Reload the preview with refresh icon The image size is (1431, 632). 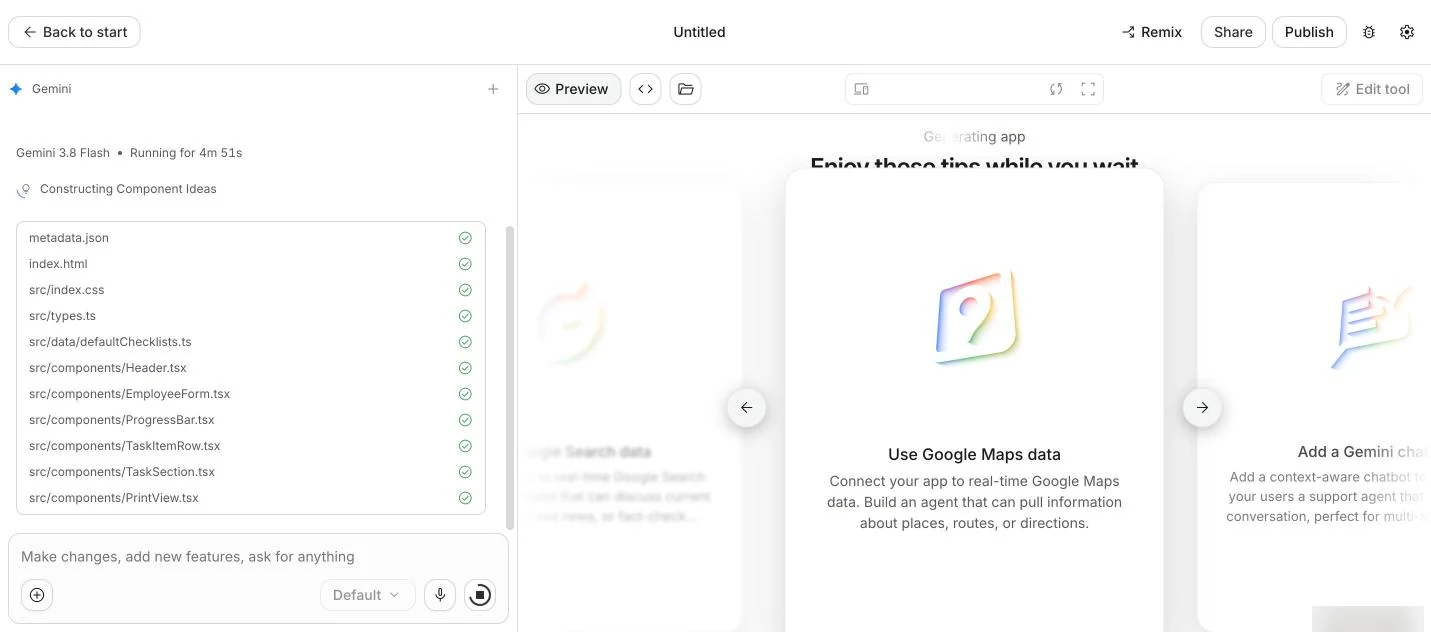1056,89
